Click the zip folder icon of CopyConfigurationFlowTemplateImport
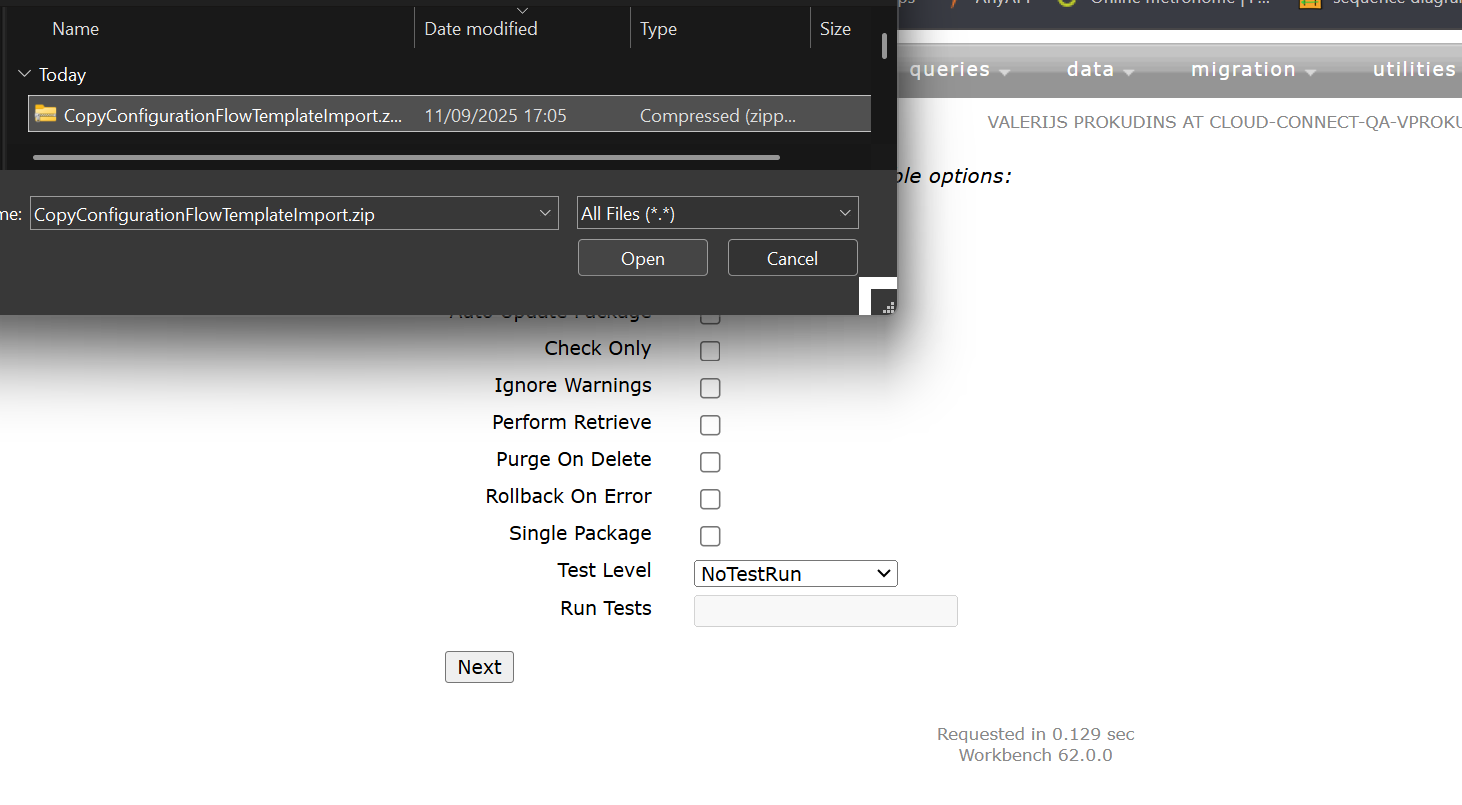The image size is (1462, 805). pyautogui.click(x=45, y=114)
